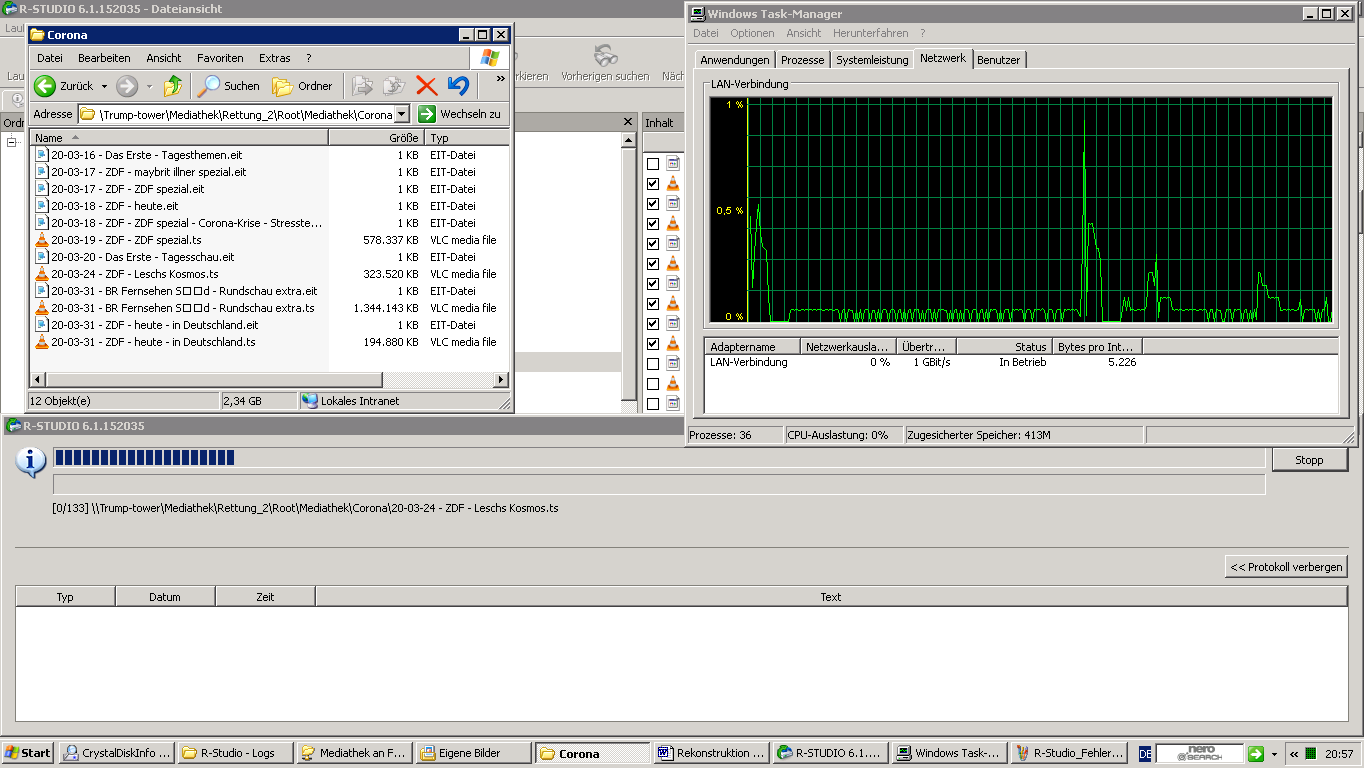Tick the topmost unchecked box under Inhalt

point(653,164)
